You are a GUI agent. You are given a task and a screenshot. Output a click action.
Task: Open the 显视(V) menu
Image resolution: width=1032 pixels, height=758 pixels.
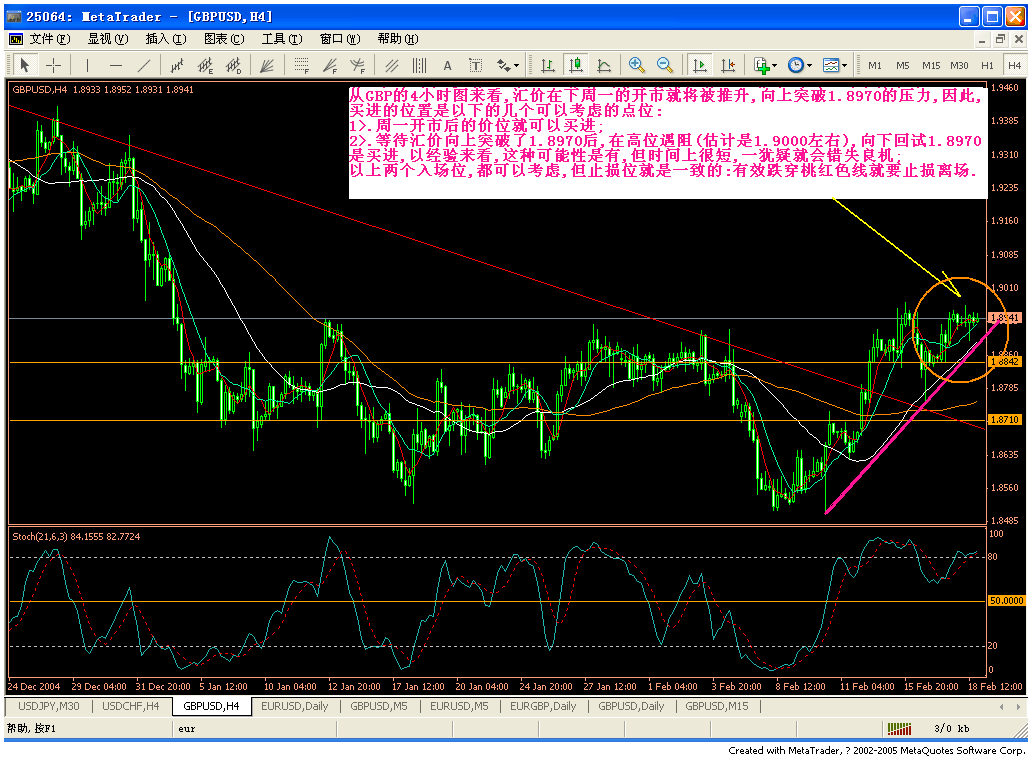108,39
